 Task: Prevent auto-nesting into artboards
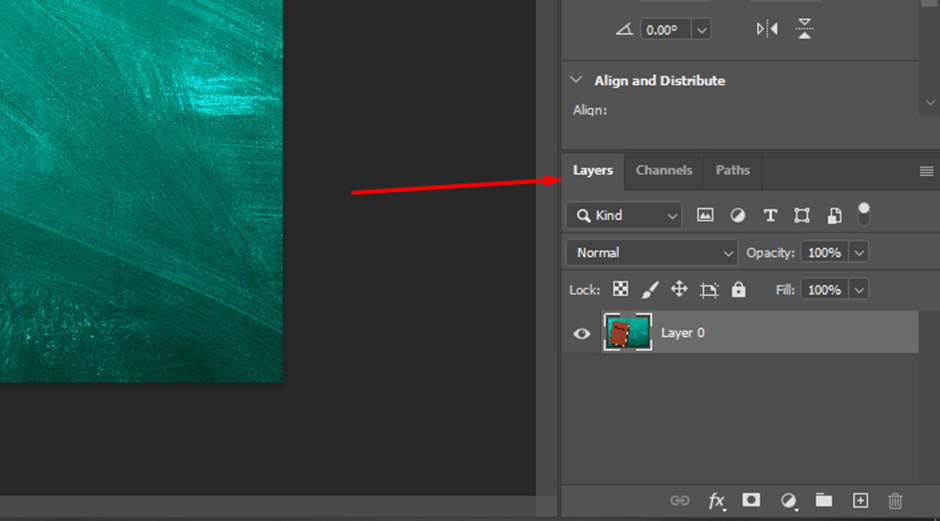[709, 290]
